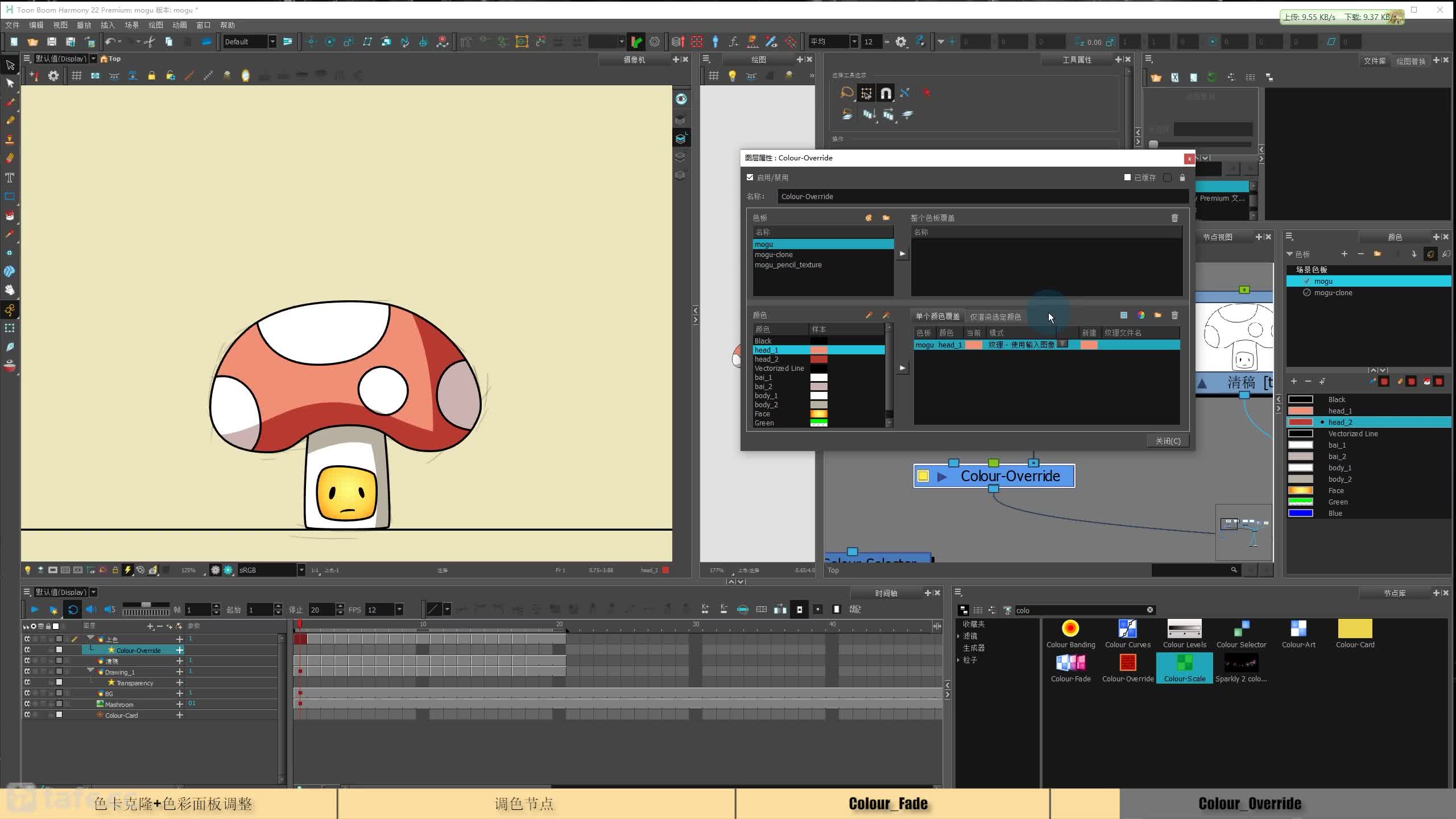Select the Colour-Fade node in the library
Viewport: 1456px width, 819px height.
1070,668
